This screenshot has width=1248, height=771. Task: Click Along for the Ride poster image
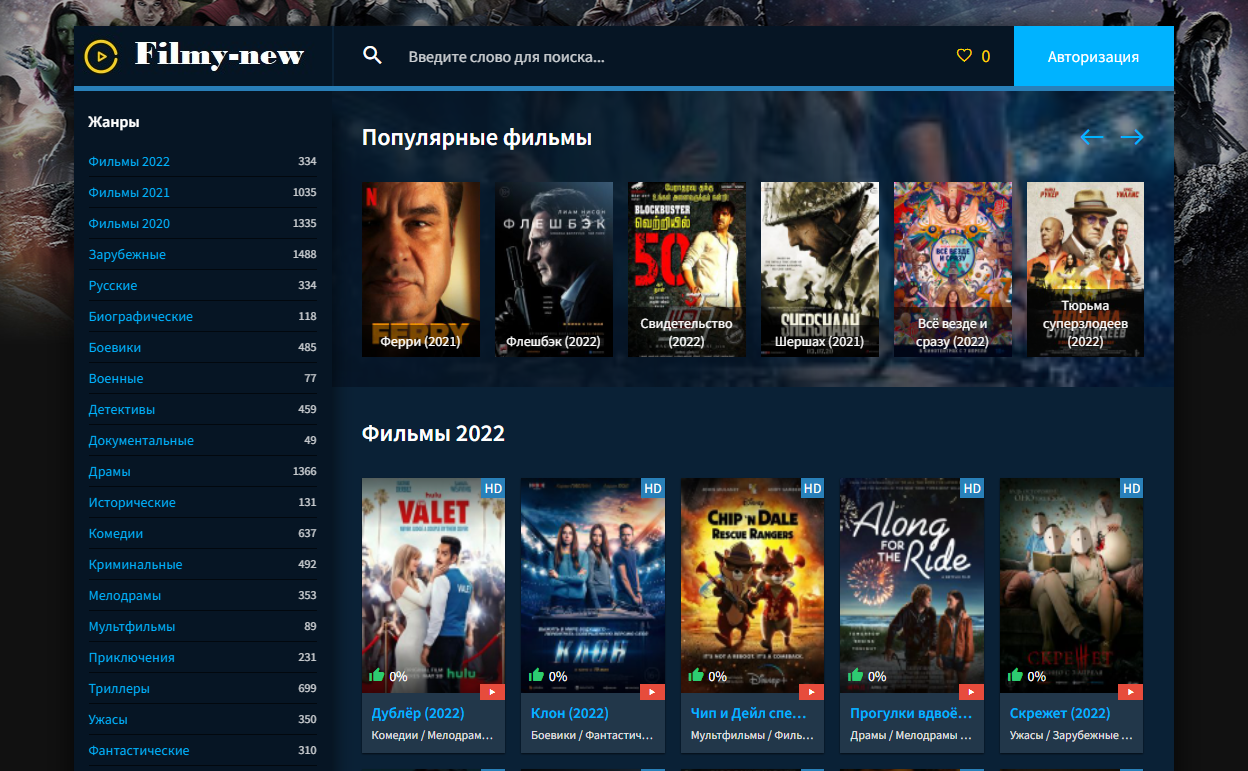tap(912, 585)
